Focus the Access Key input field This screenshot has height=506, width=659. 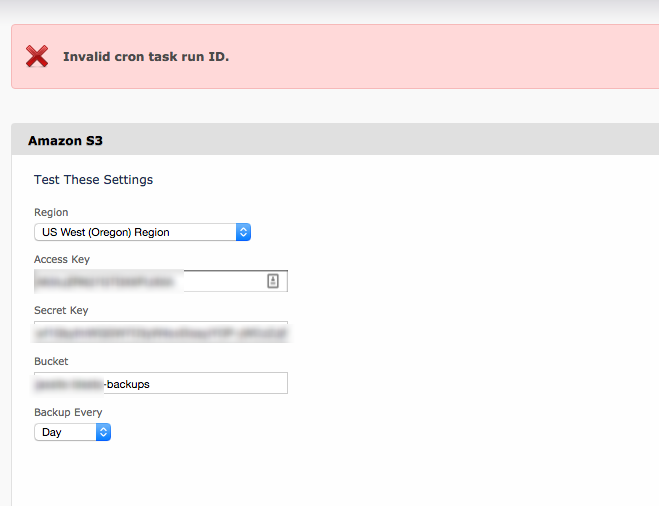(161, 281)
